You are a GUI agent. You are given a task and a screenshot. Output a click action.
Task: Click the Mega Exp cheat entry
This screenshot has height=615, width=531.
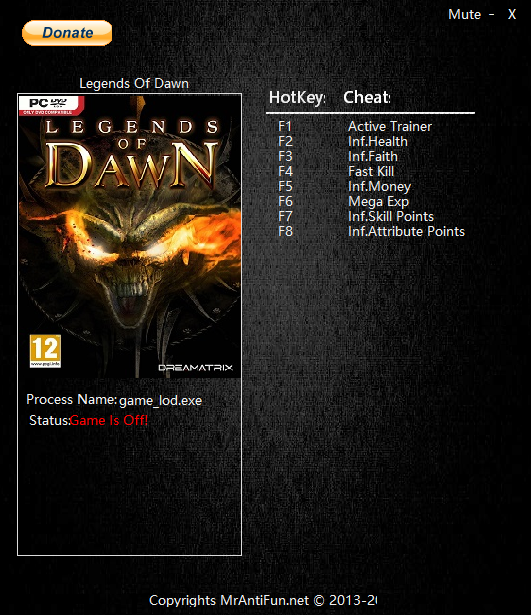point(378,202)
